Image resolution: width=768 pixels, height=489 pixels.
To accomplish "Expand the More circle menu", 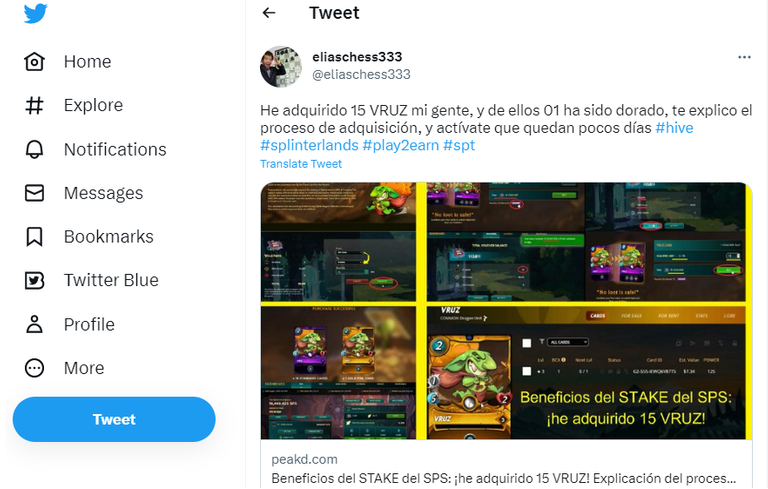I will (34, 368).
